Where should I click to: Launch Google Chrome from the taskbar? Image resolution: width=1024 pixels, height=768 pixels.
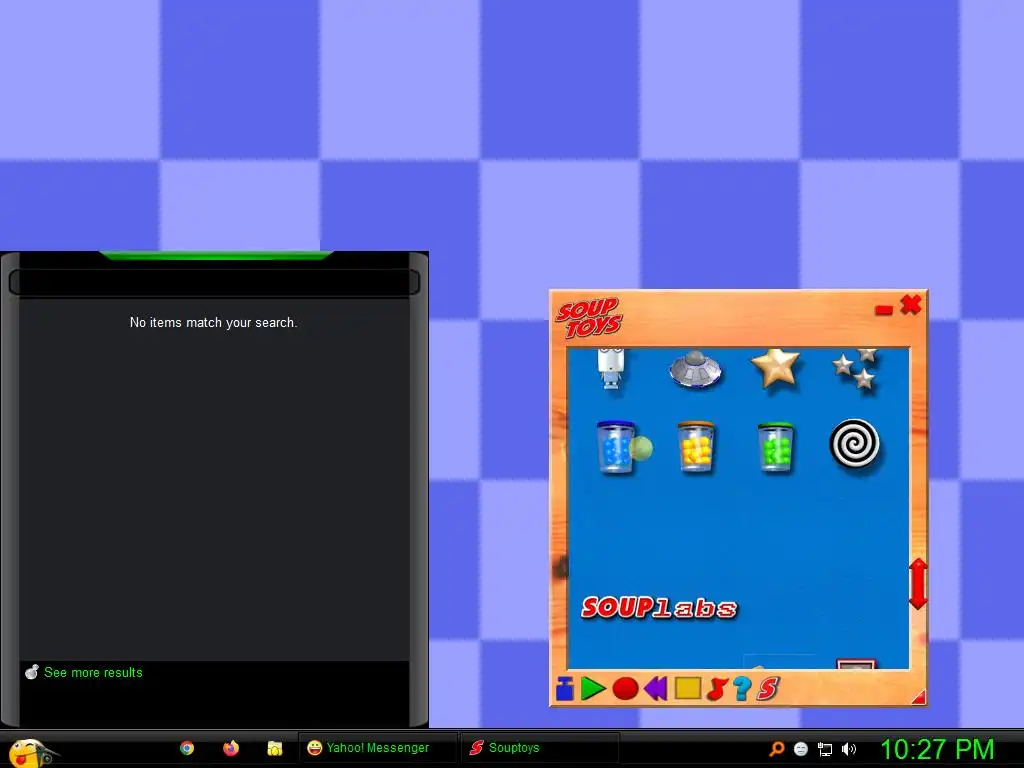pyautogui.click(x=187, y=748)
